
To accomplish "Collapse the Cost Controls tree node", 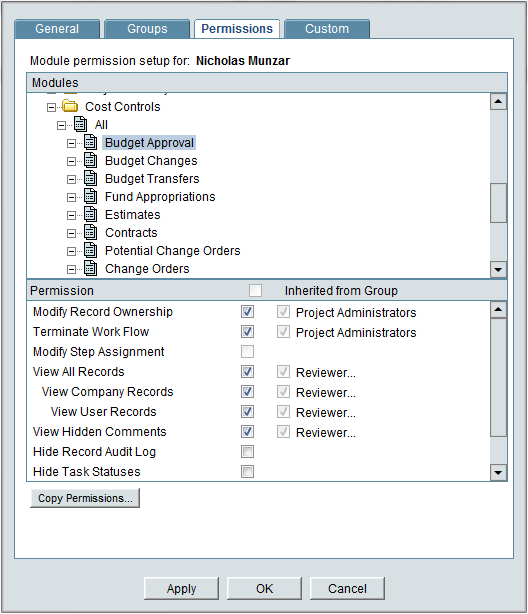I will pyautogui.click(x=51, y=107).
